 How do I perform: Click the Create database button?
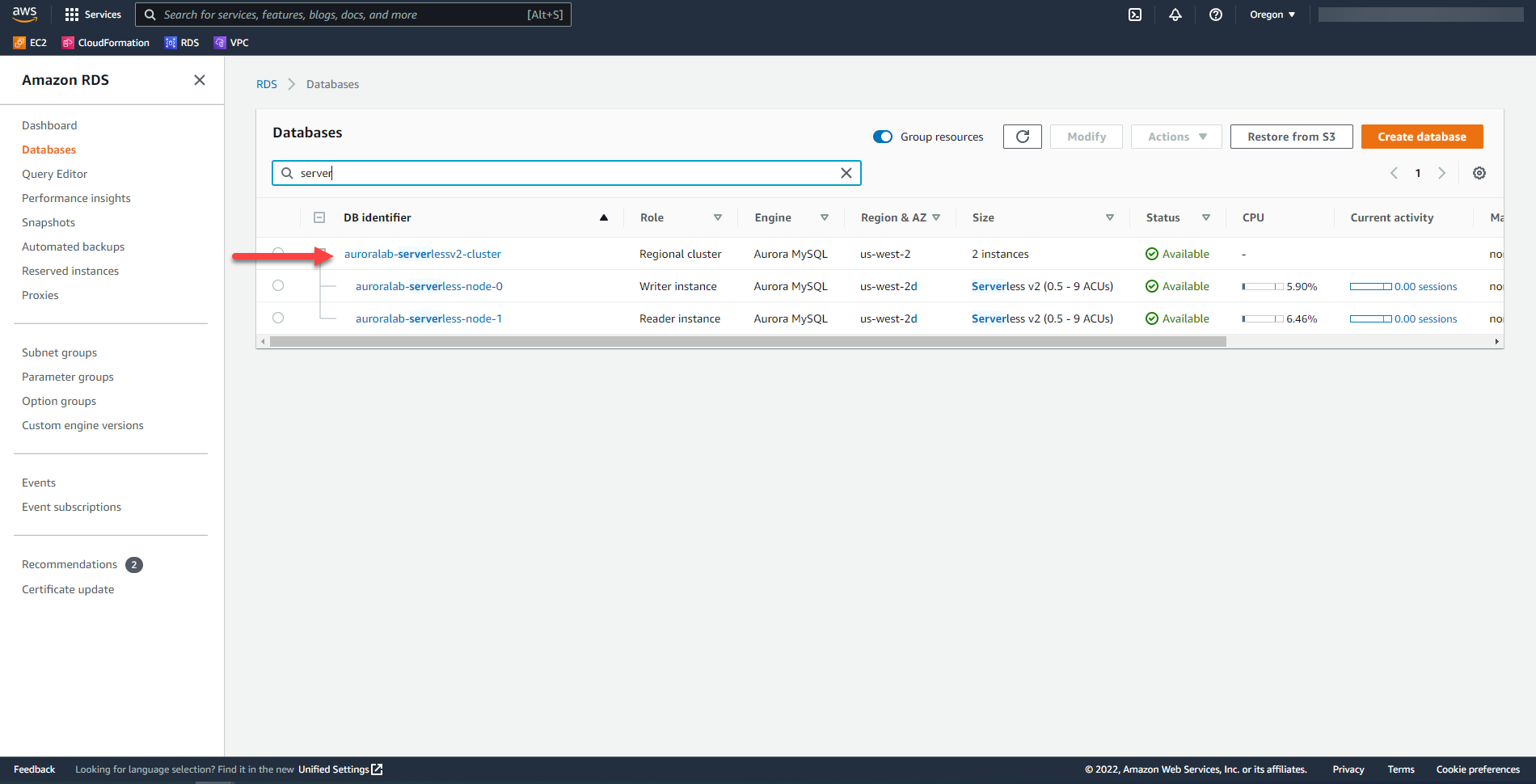pyautogui.click(x=1421, y=137)
